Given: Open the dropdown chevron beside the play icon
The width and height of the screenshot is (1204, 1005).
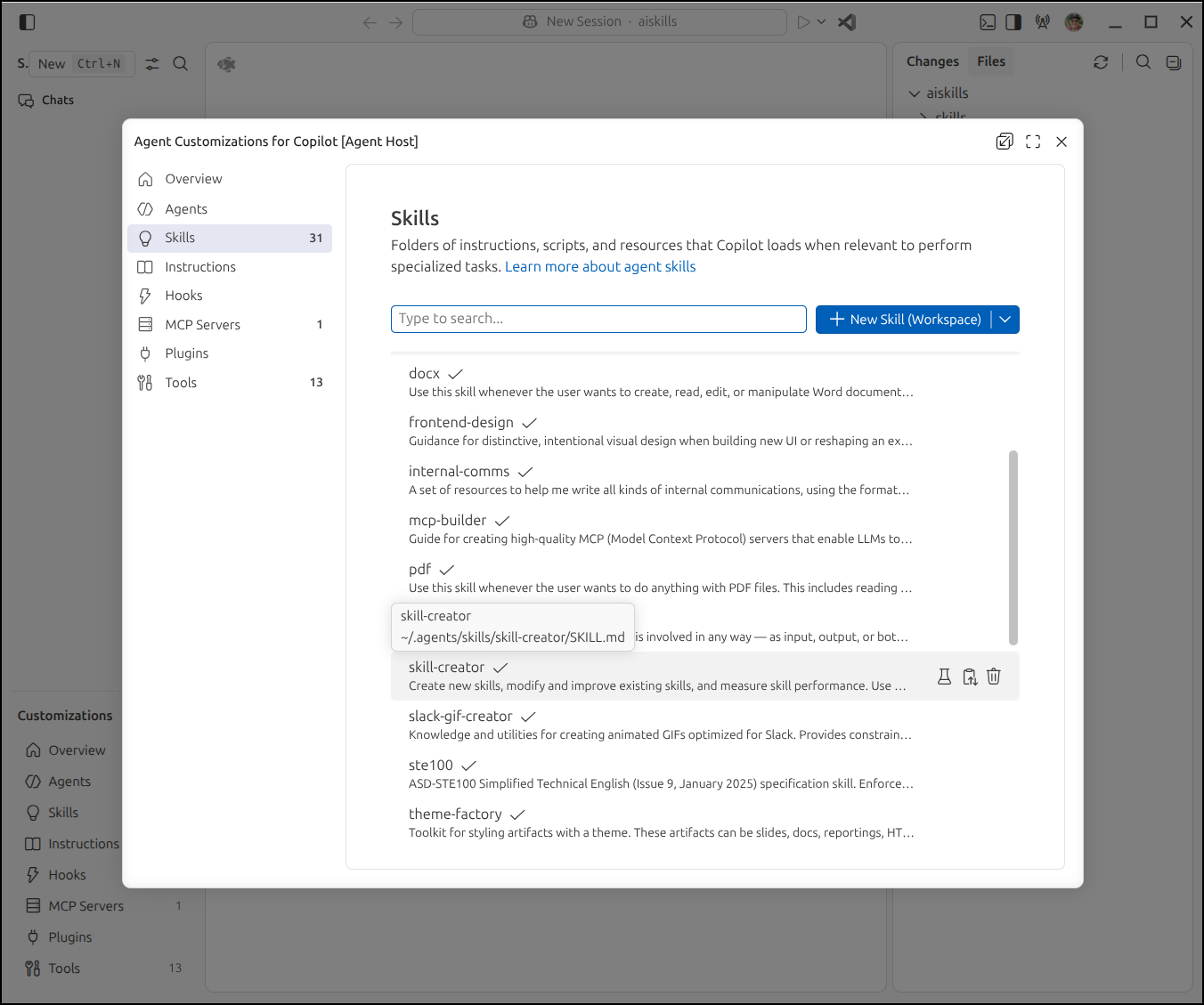Looking at the screenshot, I should [x=822, y=22].
